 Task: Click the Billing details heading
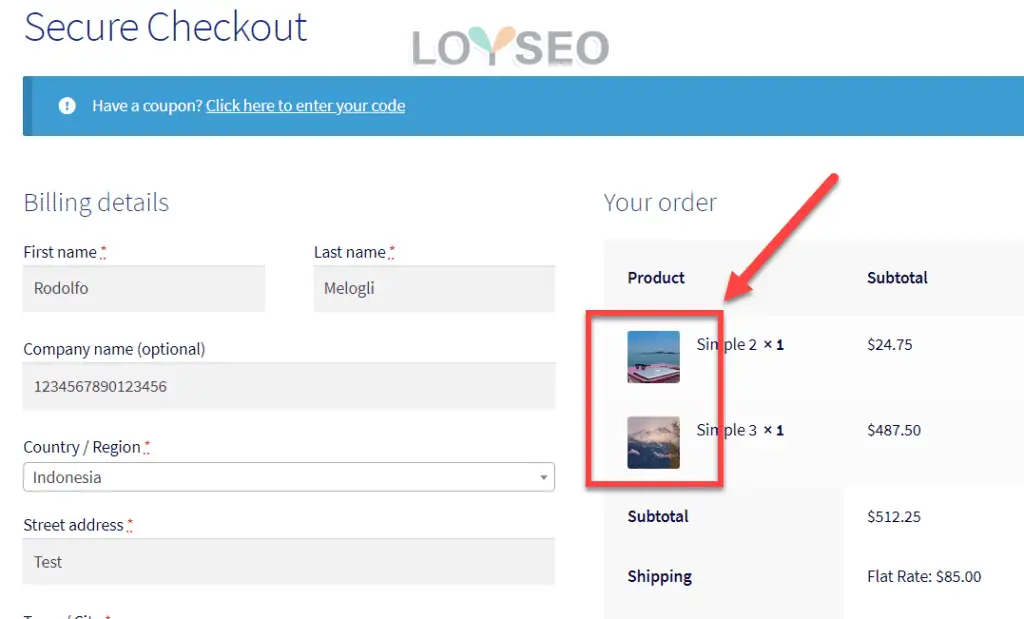tap(96, 203)
